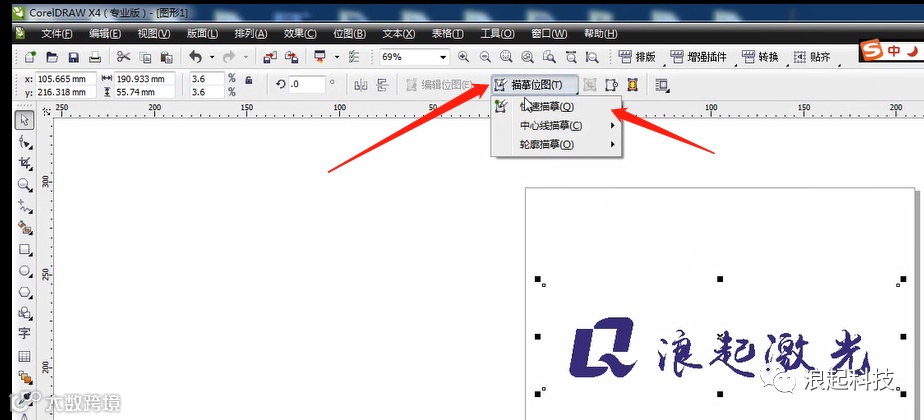
Task: Expand the 中心线描摹(C) submenu
Action: (x=556, y=125)
